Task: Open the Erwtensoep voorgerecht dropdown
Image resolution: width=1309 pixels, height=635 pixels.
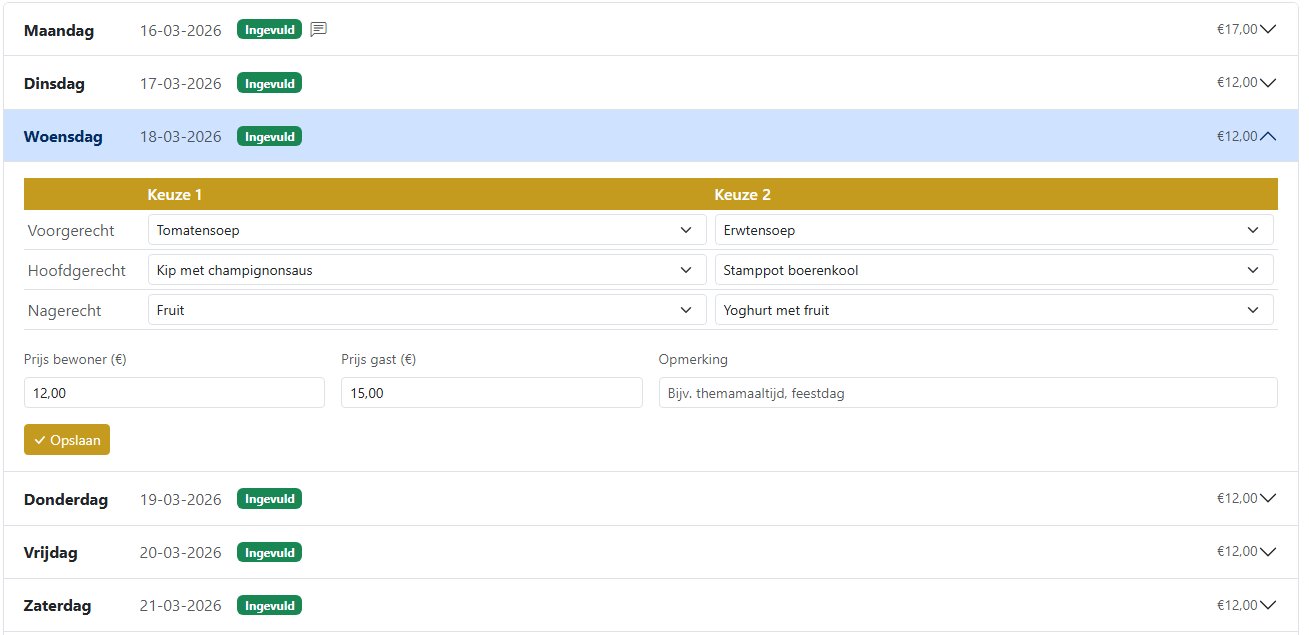Action: 993,230
